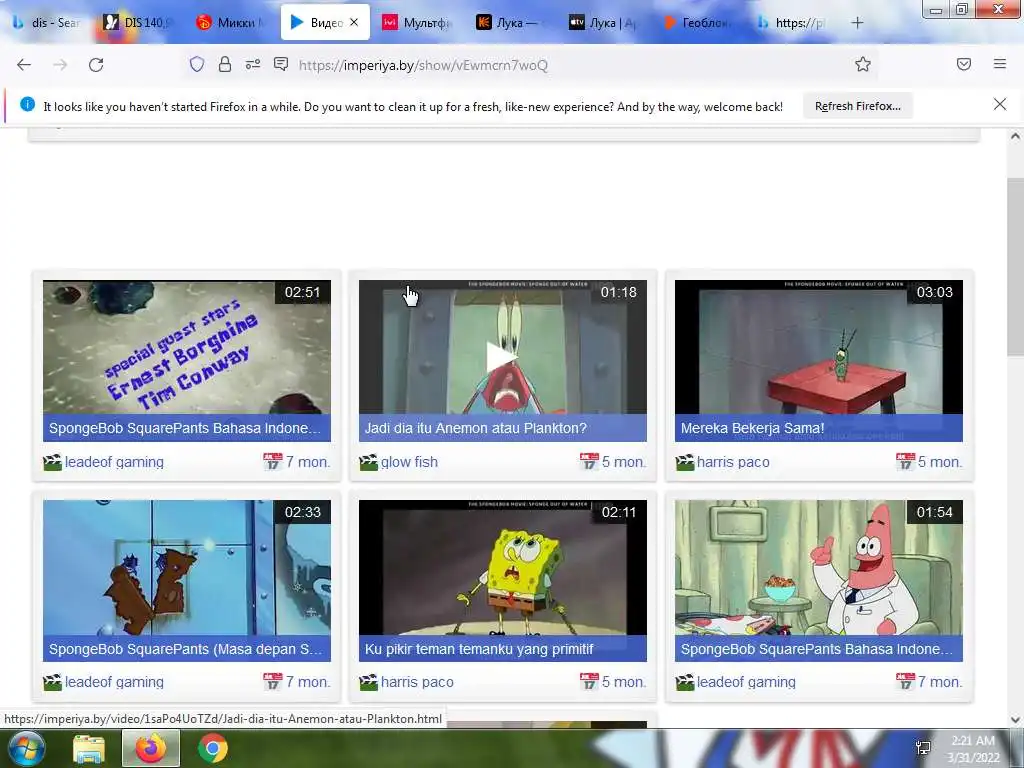
Task: Open the Save to Pocket icon
Action: [964, 64]
